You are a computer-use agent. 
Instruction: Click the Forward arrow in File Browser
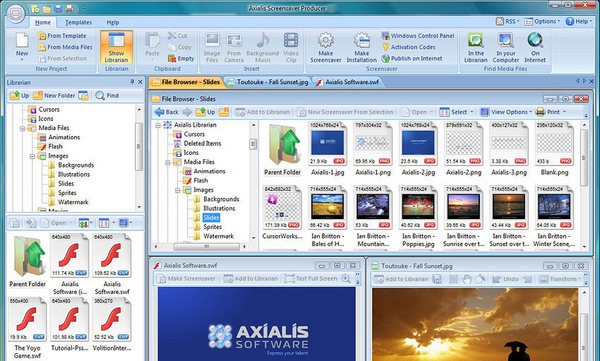(x=187, y=112)
